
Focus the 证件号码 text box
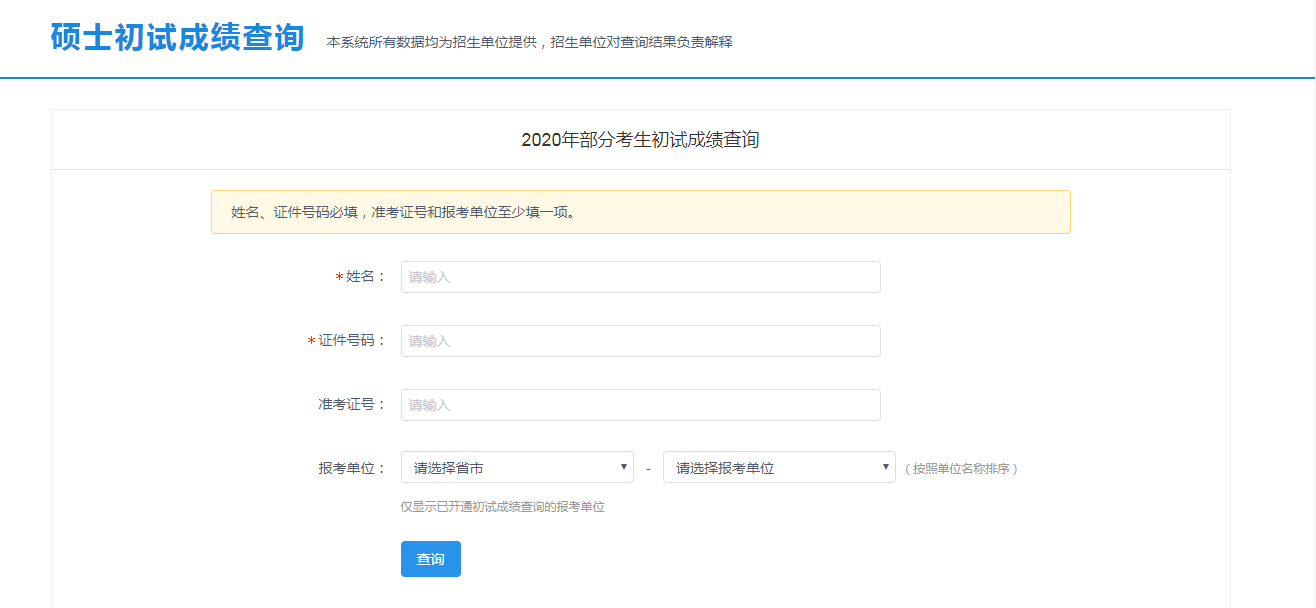pyautogui.click(x=640, y=341)
